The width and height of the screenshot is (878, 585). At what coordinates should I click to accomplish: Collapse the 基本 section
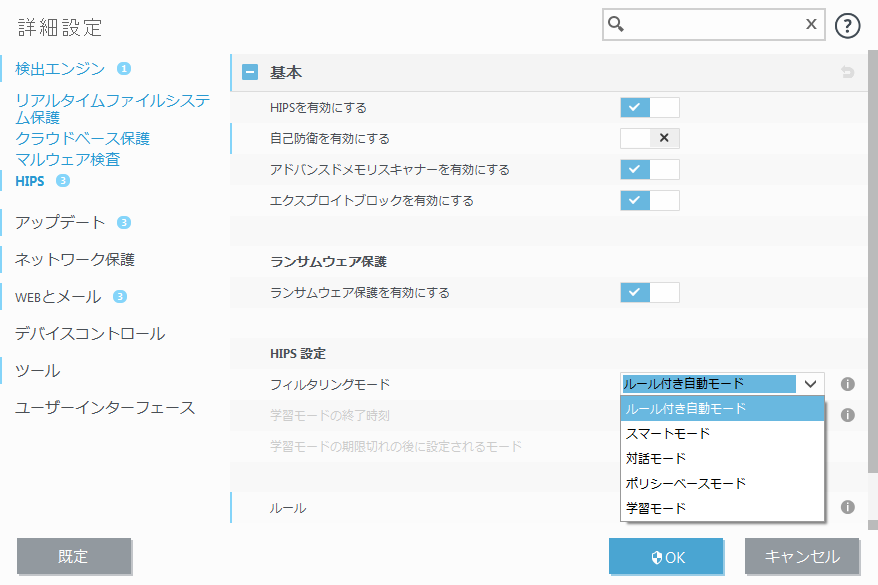[250, 73]
